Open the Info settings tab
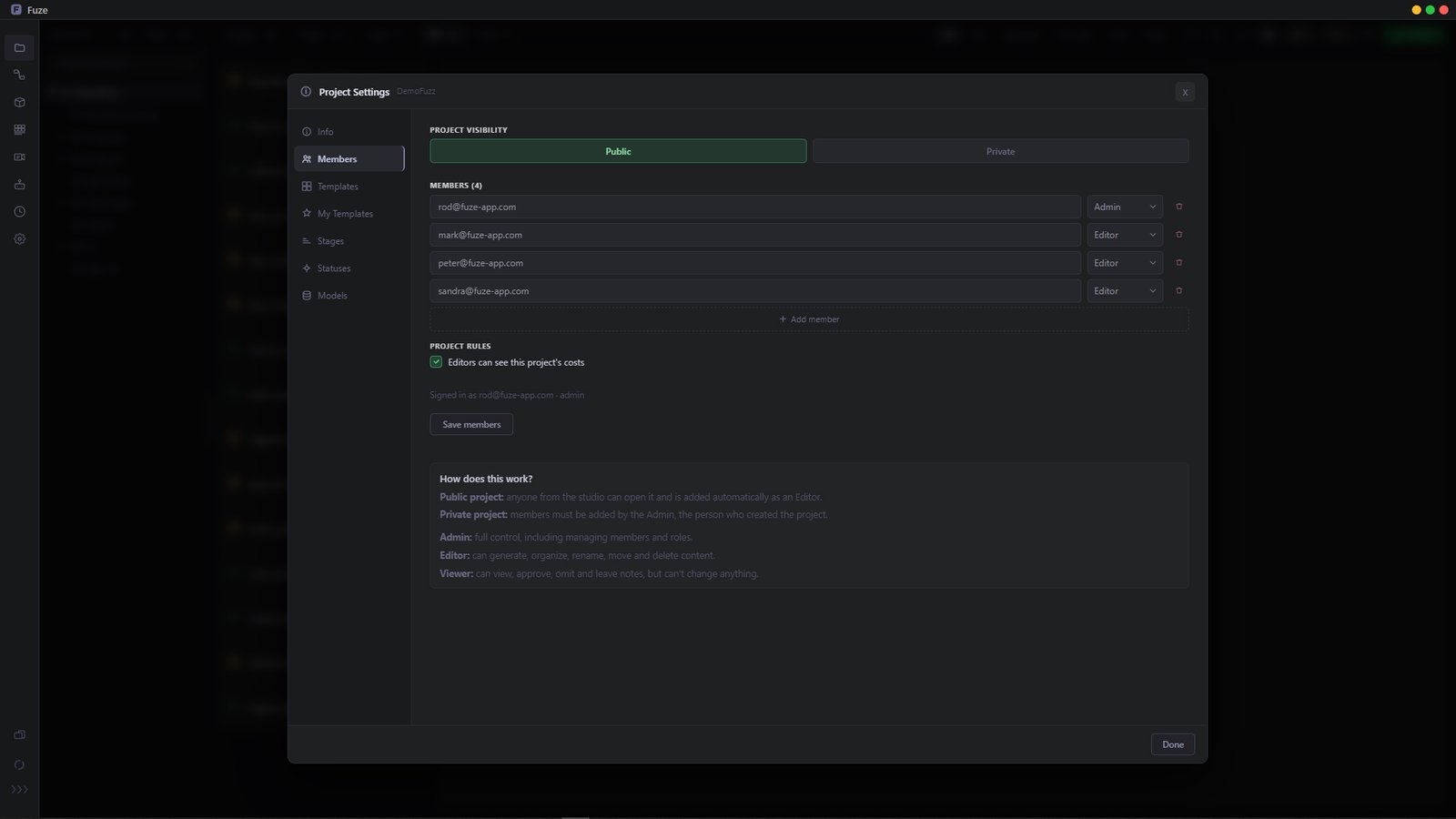Image resolution: width=1456 pixels, height=819 pixels. [x=349, y=132]
